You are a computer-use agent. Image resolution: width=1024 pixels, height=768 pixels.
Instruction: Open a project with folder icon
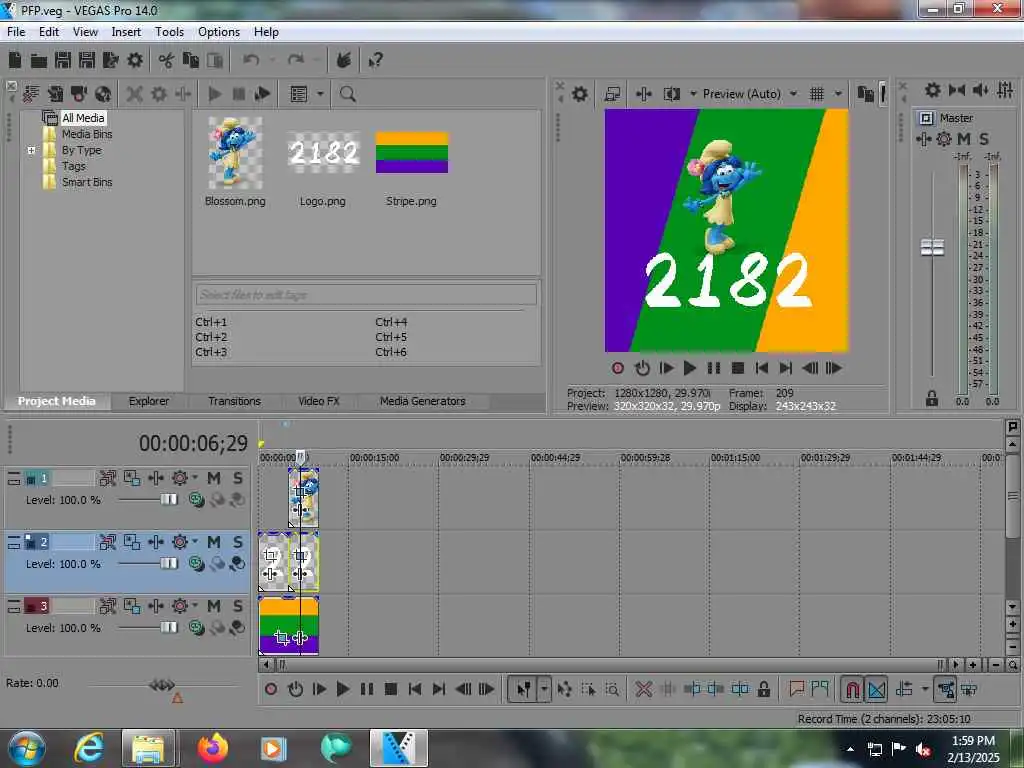click(x=39, y=61)
